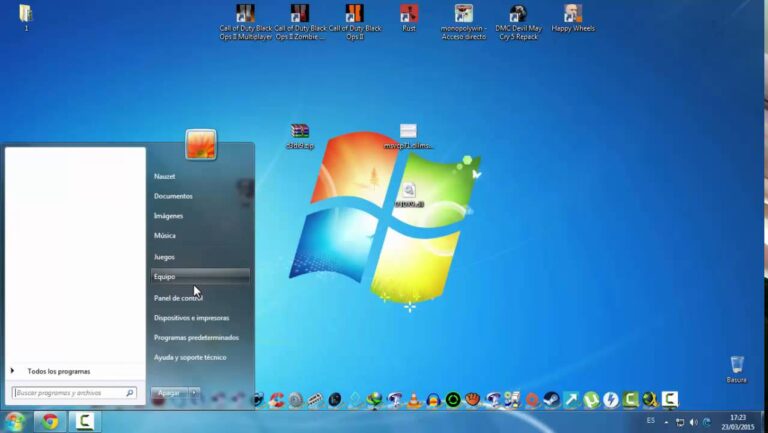Open uTorrent from the dock

[591, 400]
